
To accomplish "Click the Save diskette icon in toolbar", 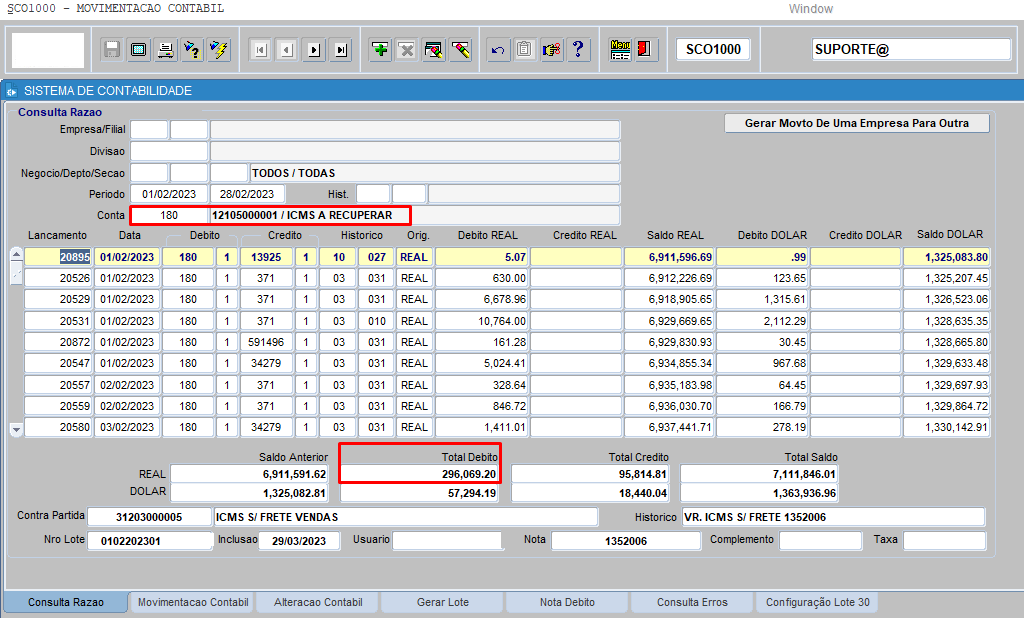I will click(112, 50).
